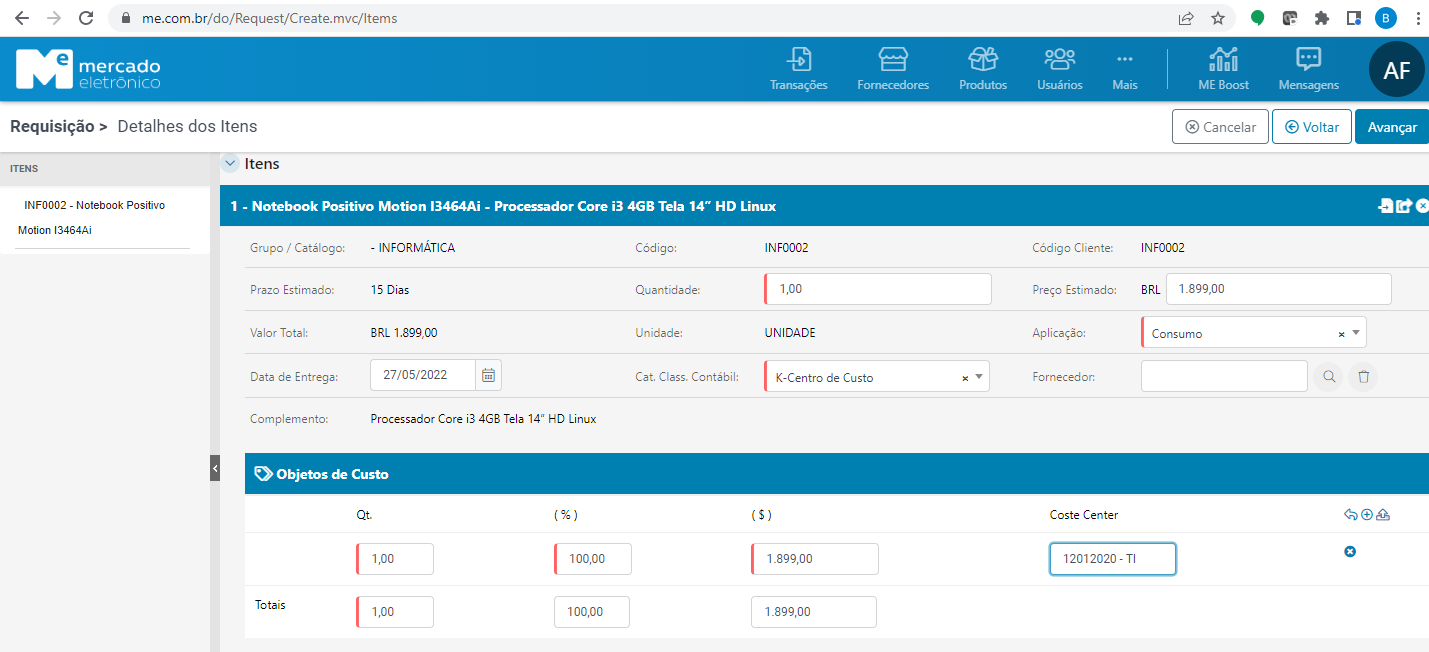Image resolution: width=1429 pixels, height=652 pixels.
Task: Click the Quantidade input field
Action: click(878, 289)
